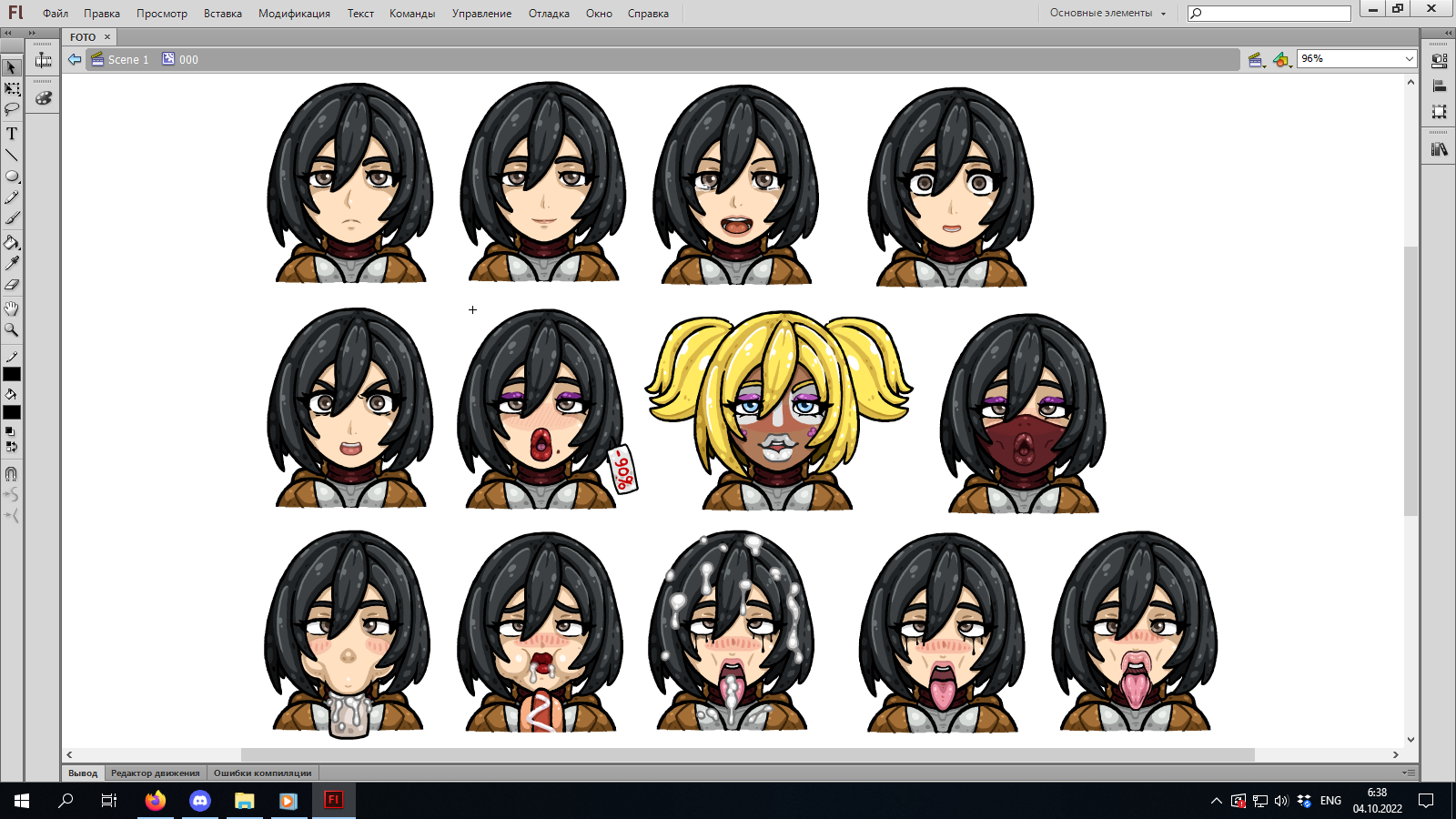Open the Windows Start menu
Screen dimensions: 1456x819
(x=22, y=801)
